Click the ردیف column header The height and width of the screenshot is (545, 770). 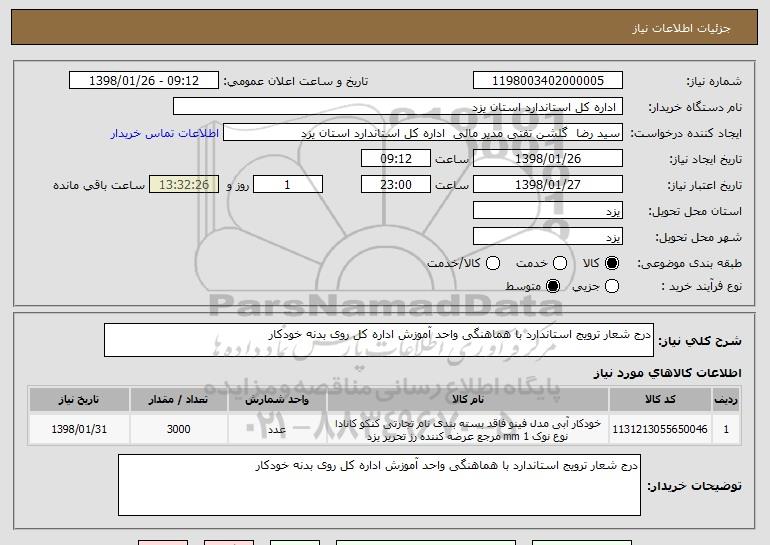[726, 400]
